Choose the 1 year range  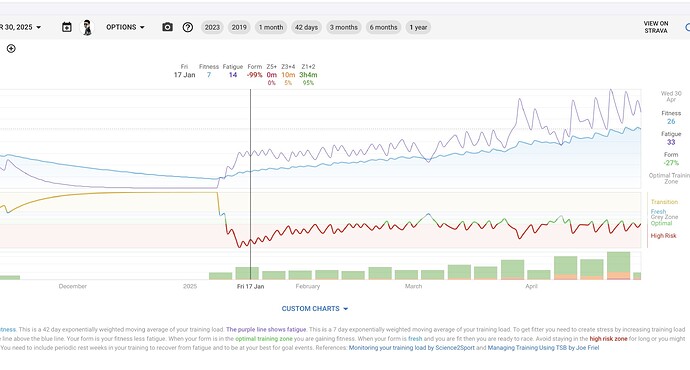pyautogui.click(x=418, y=27)
